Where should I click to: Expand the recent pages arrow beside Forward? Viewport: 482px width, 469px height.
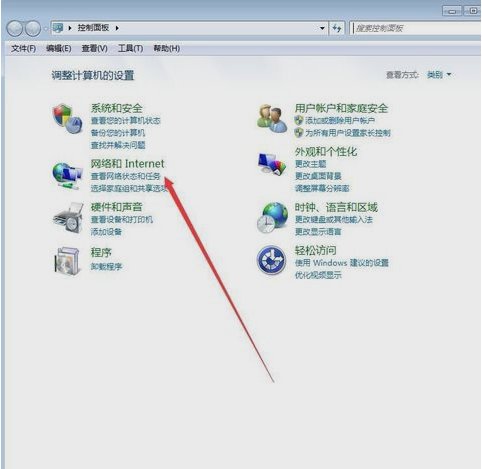[45, 29]
